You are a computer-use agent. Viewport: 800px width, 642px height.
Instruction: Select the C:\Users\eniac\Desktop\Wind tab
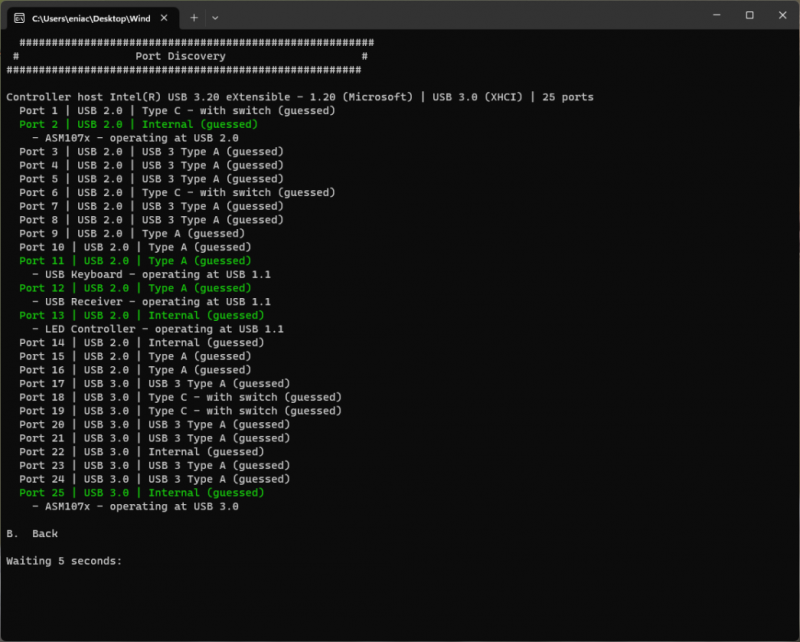pos(93,18)
